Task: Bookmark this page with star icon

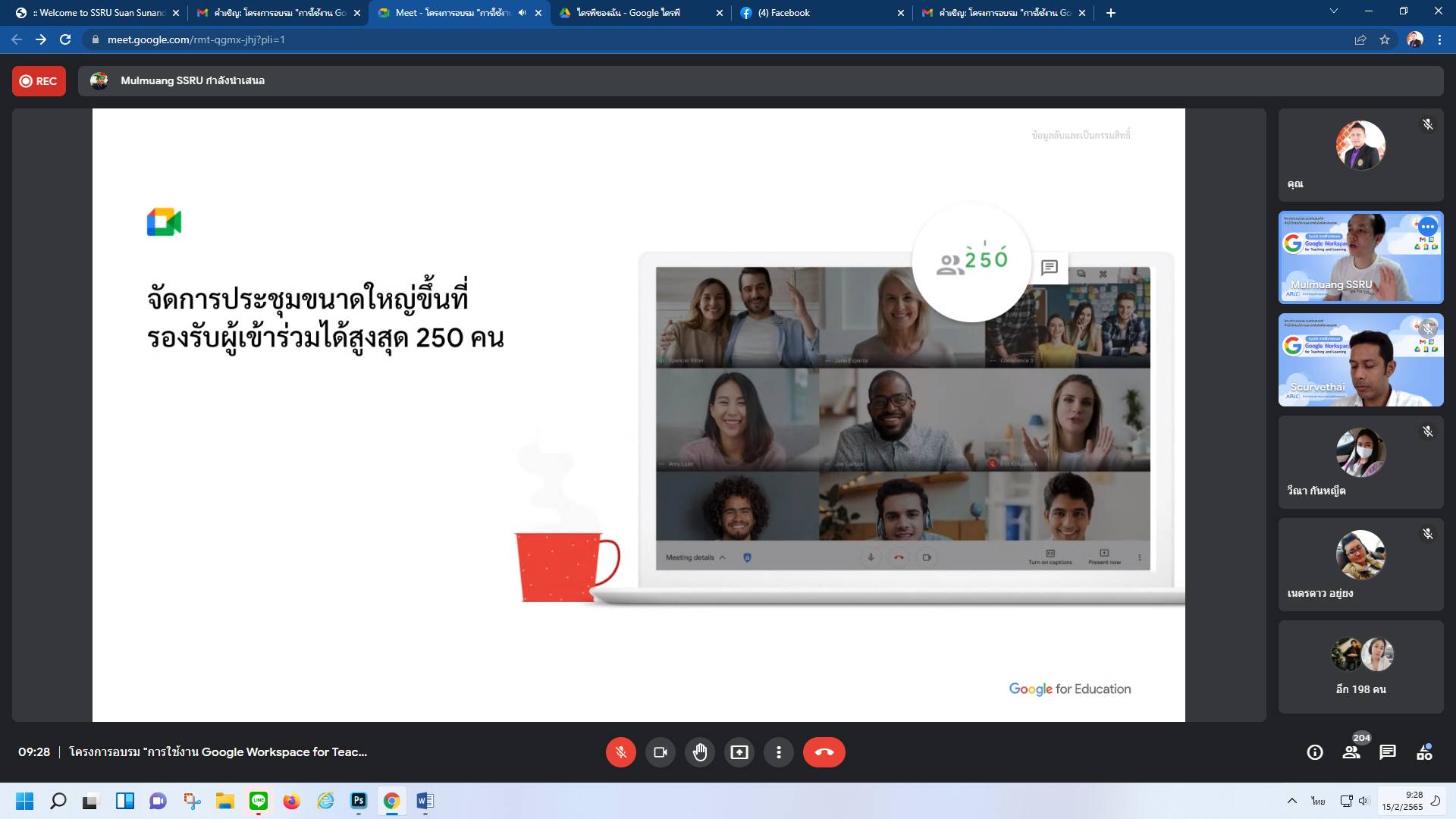Action: click(x=1385, y=39)
